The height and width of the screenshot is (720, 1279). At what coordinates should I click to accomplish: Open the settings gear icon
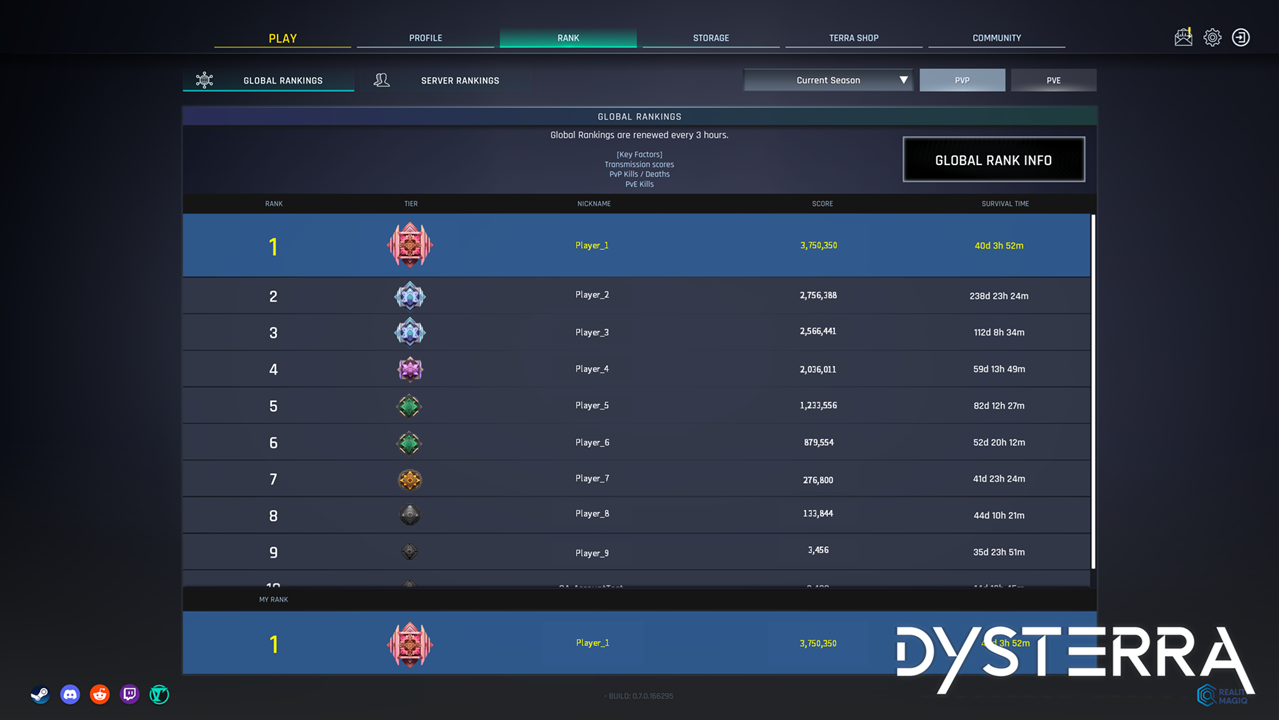pyautogui.click(x=1212, y=37)
